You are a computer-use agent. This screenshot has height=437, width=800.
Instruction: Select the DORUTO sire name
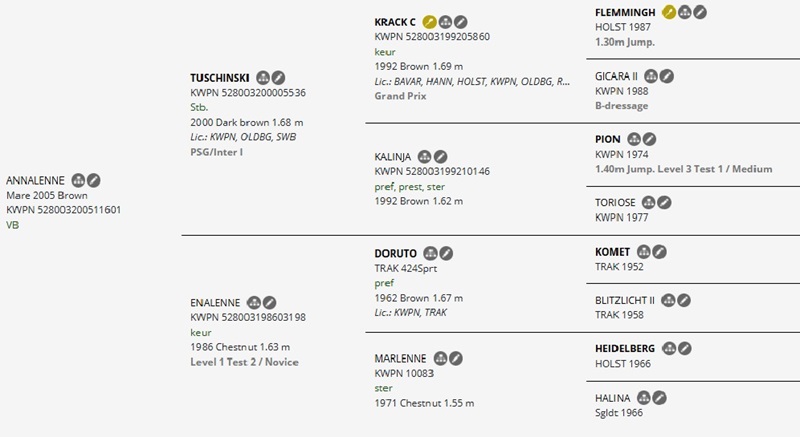click(395, 254)
